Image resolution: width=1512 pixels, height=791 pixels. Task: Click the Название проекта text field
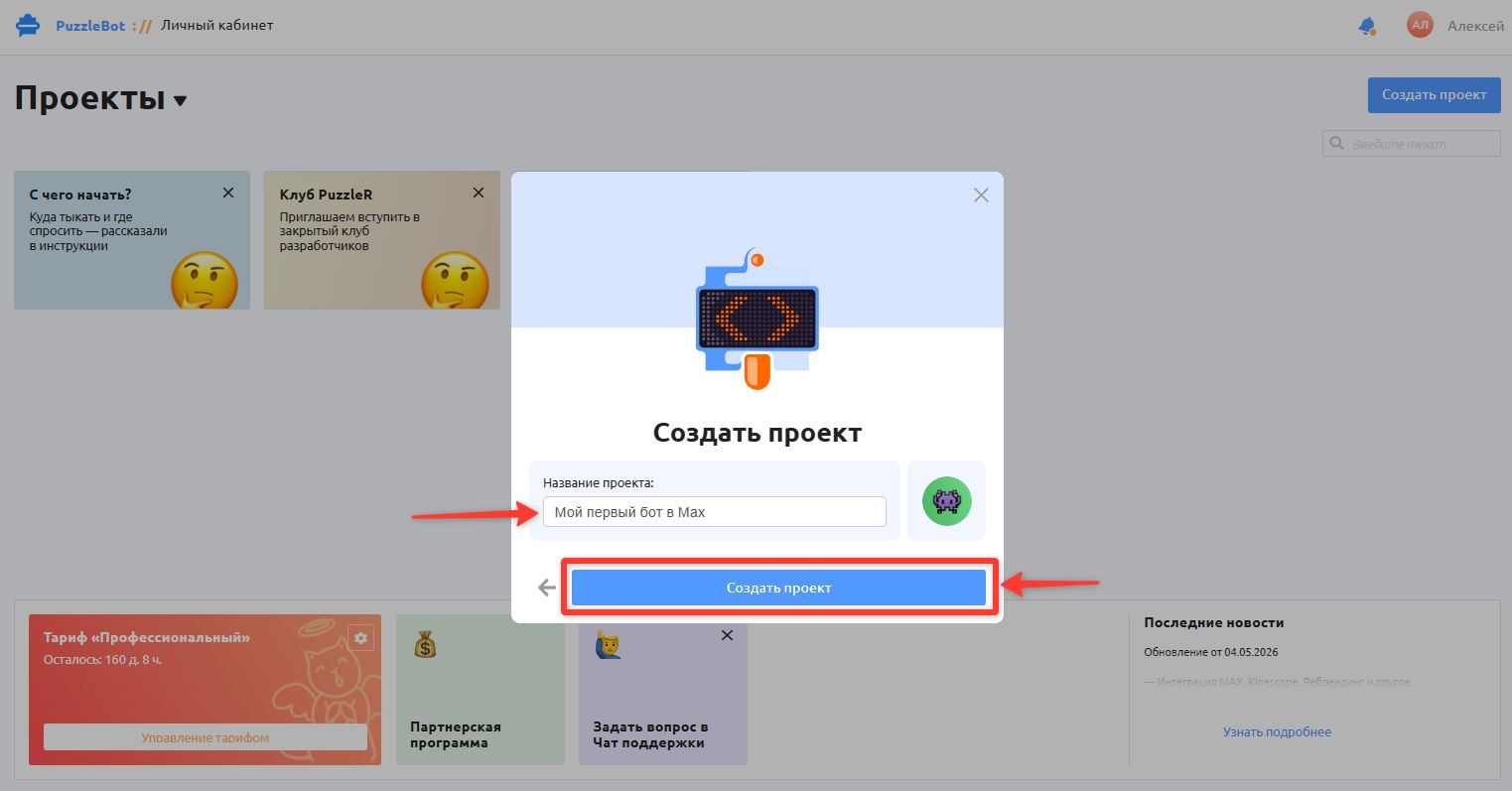[714, 512]
